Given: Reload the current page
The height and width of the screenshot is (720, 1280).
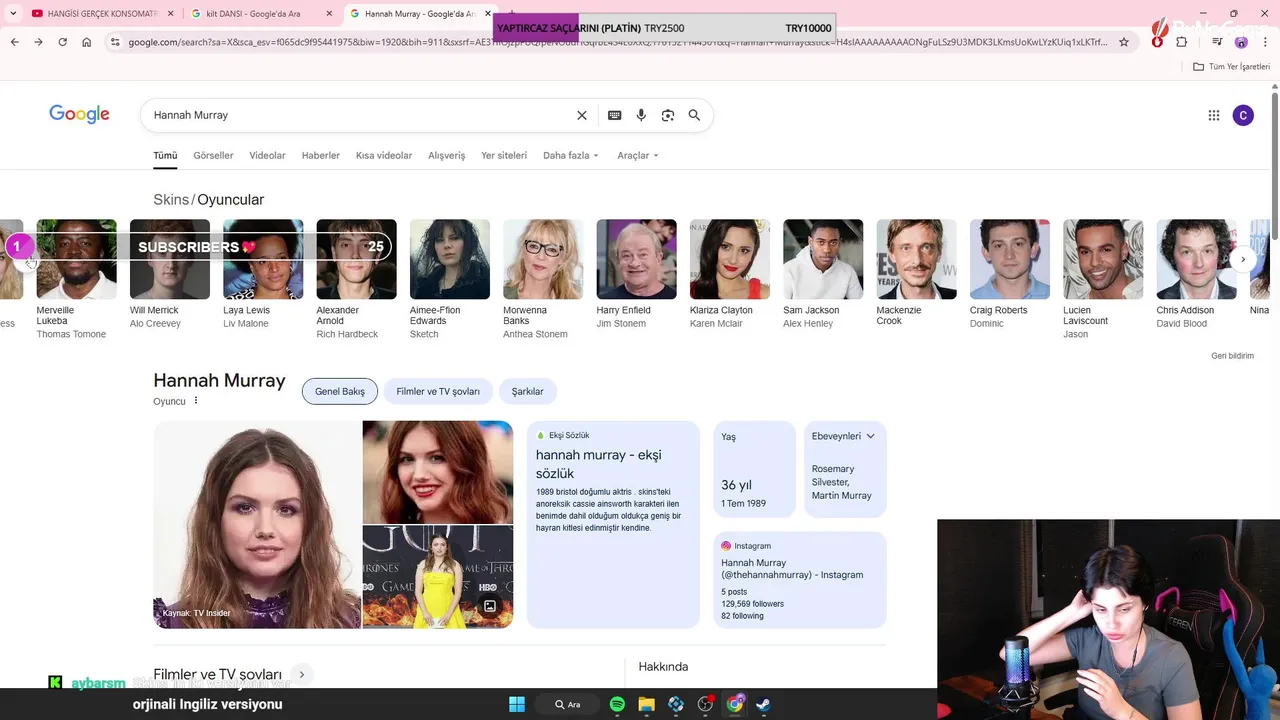Looking at the screenshot, I should [x=62, y=42].
